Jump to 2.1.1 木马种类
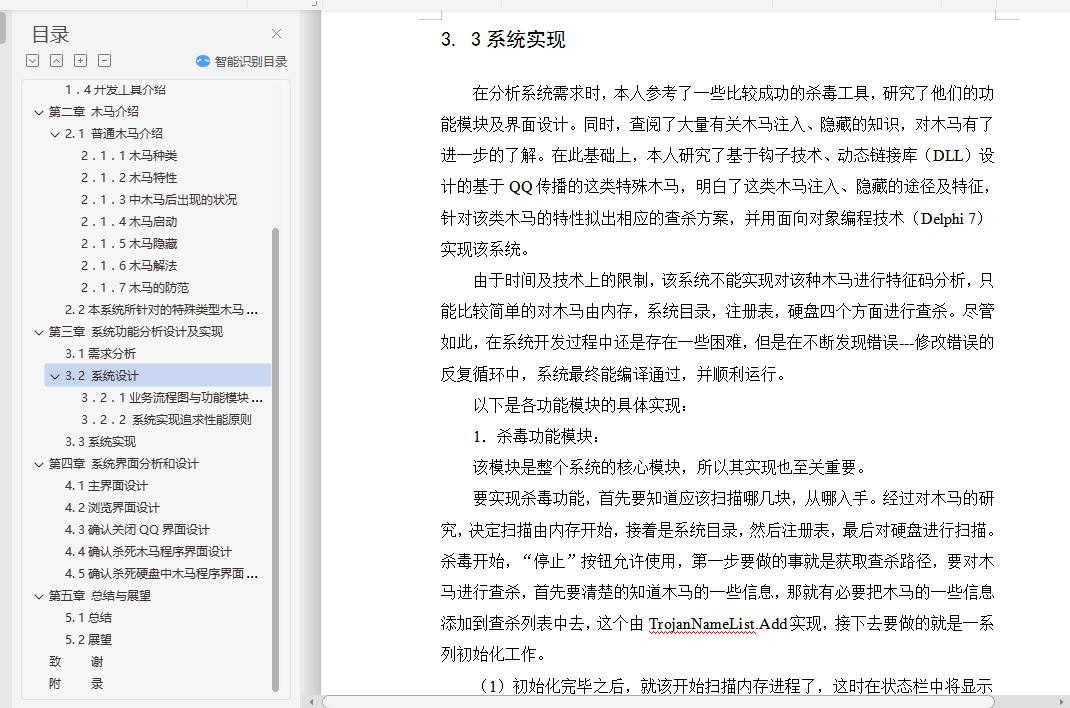 [129, 156]
